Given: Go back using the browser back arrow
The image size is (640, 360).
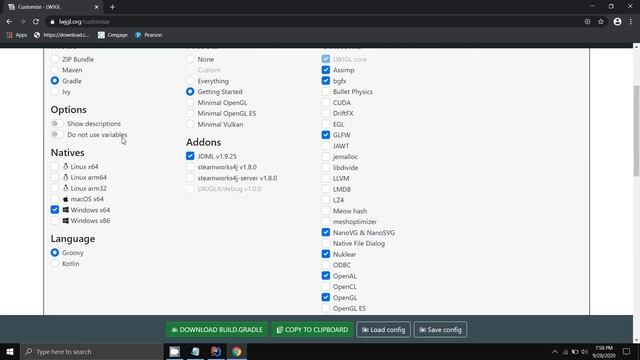Looking at the screenshot, I should click(9, 22).
